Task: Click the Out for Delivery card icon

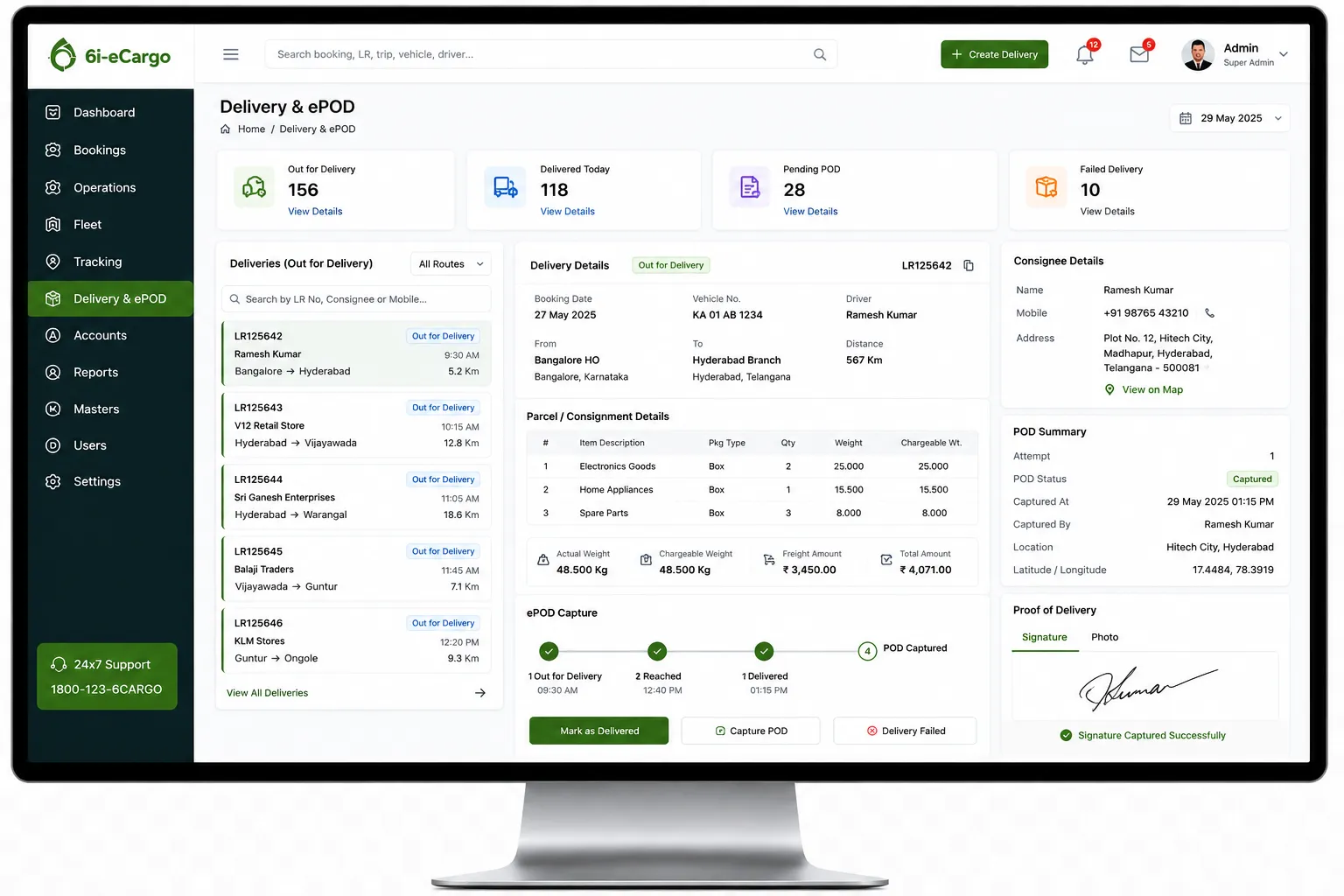Action: tap(255, 187)
